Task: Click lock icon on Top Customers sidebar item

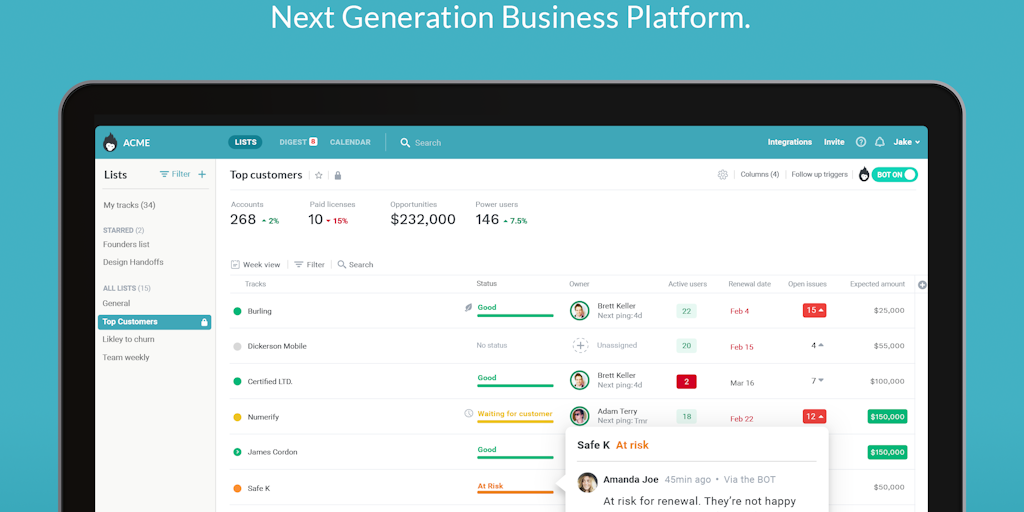Action: [204, 322]
